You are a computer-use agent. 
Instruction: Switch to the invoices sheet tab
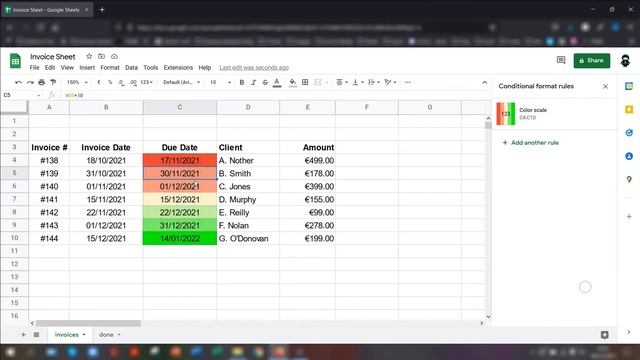tap(70, 335)
